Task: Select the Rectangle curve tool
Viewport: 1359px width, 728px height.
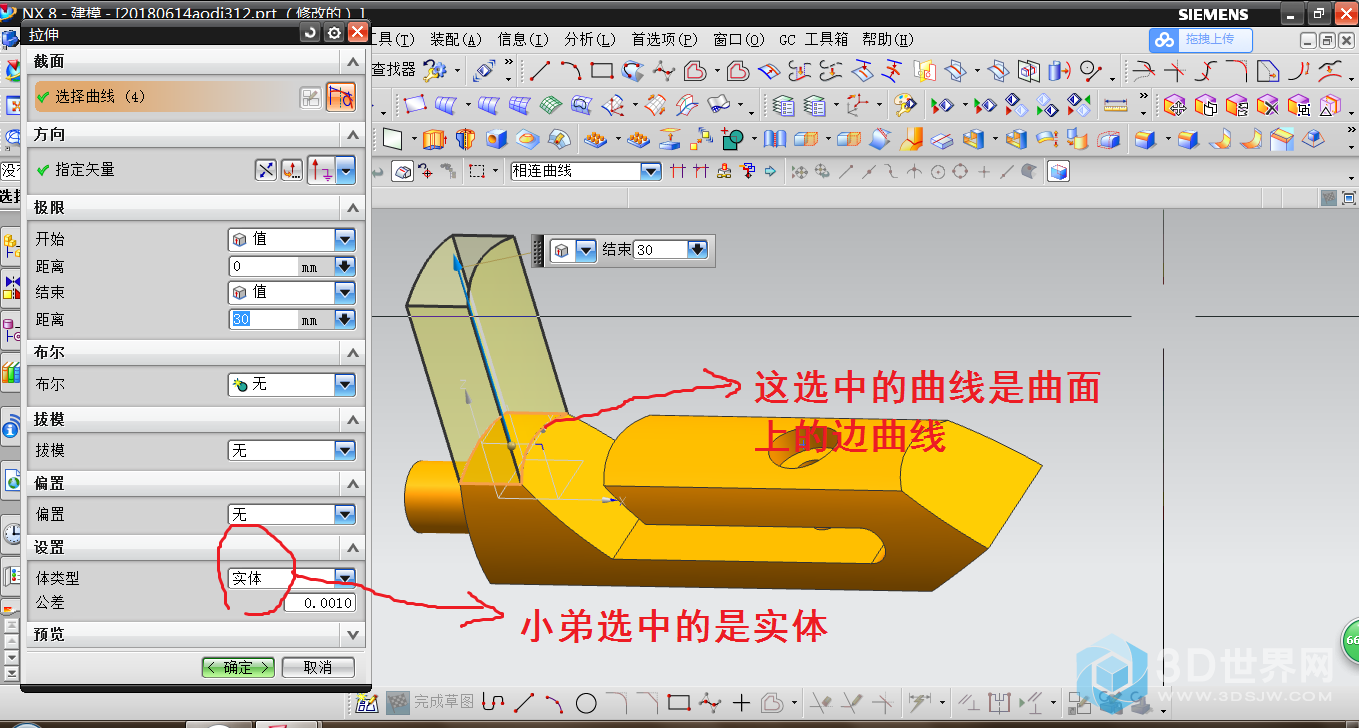Action: (x=602, y=70)
